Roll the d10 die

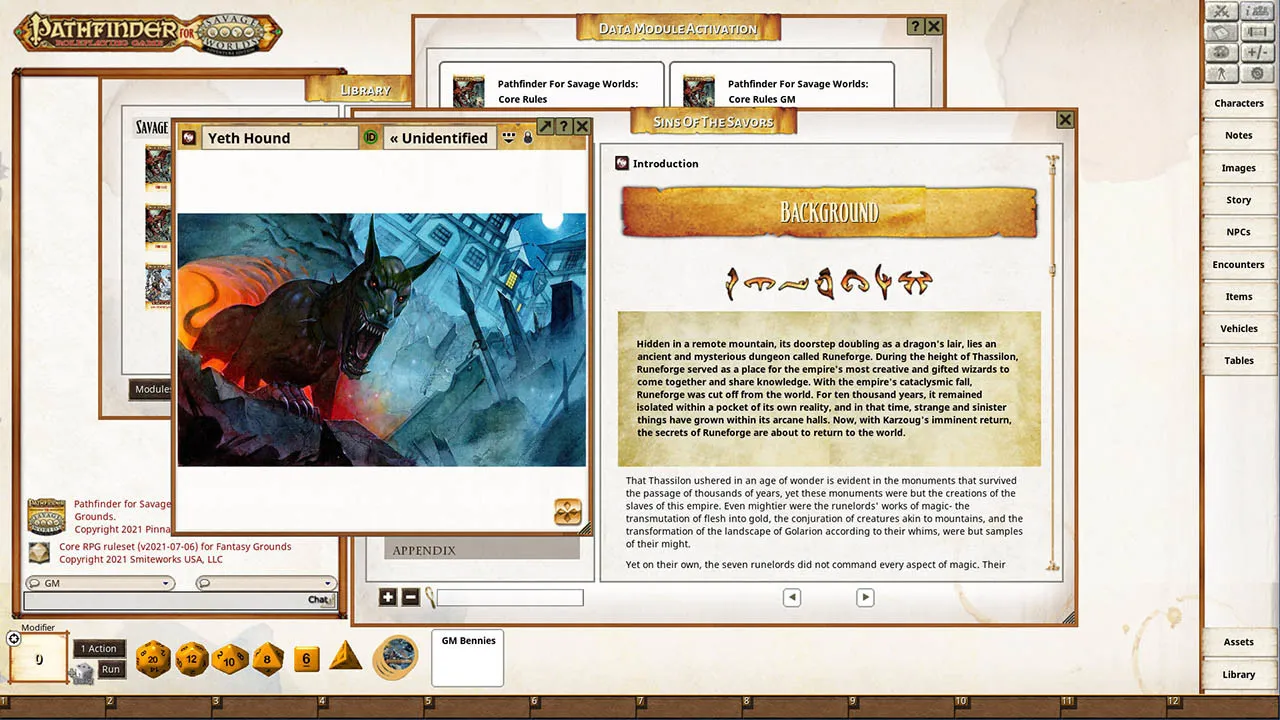[229, 659]
